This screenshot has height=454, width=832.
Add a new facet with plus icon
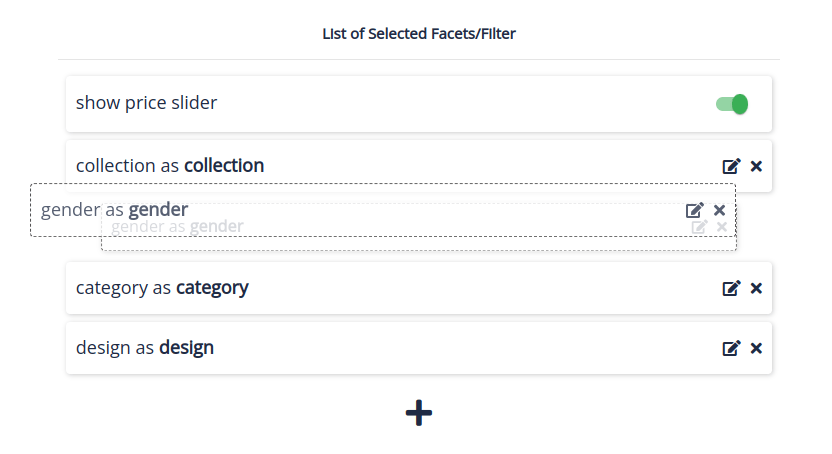(418, 412)
